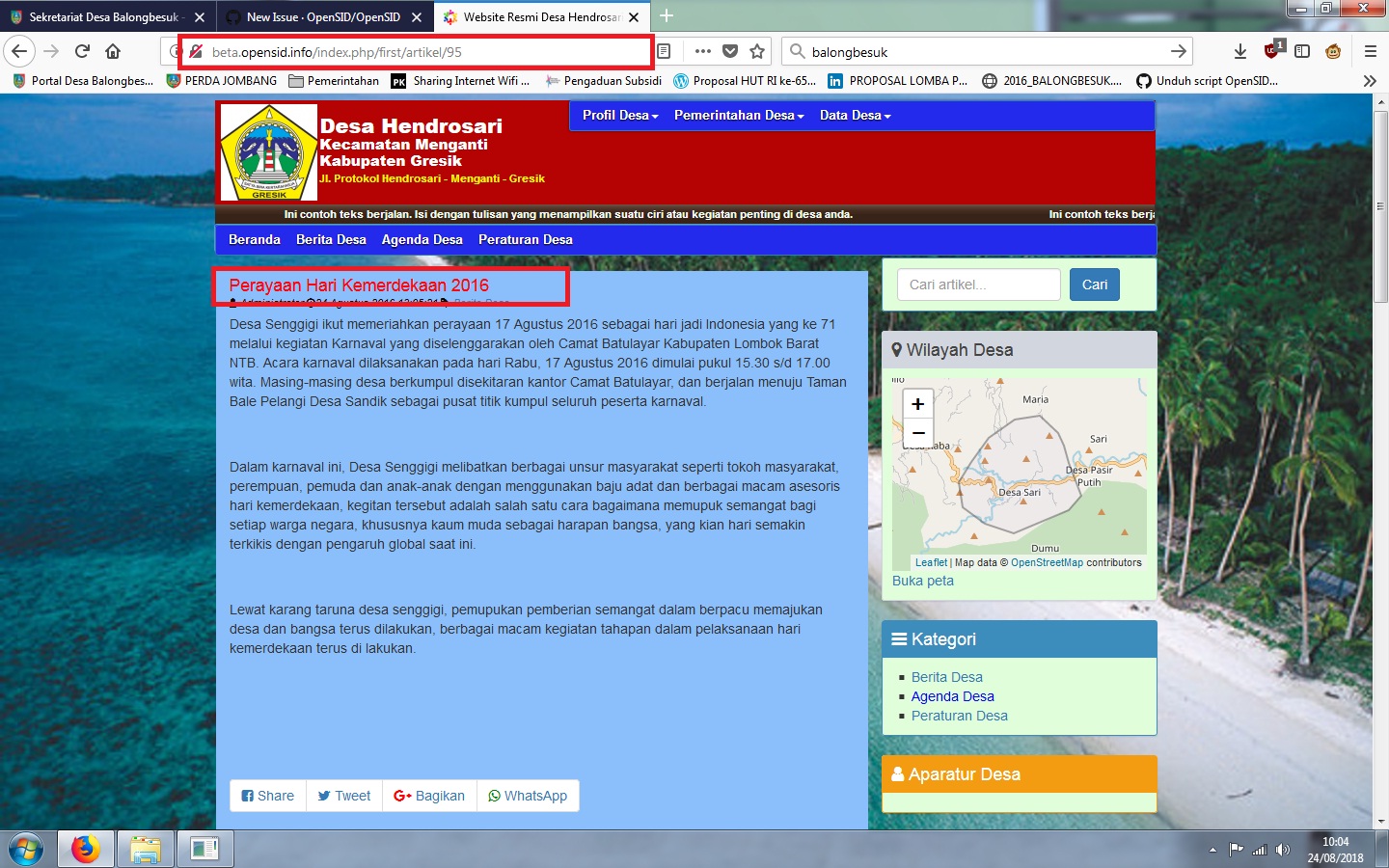
Task: Select 'Berita Desa' in site navigation
Action: click(330, 239)
